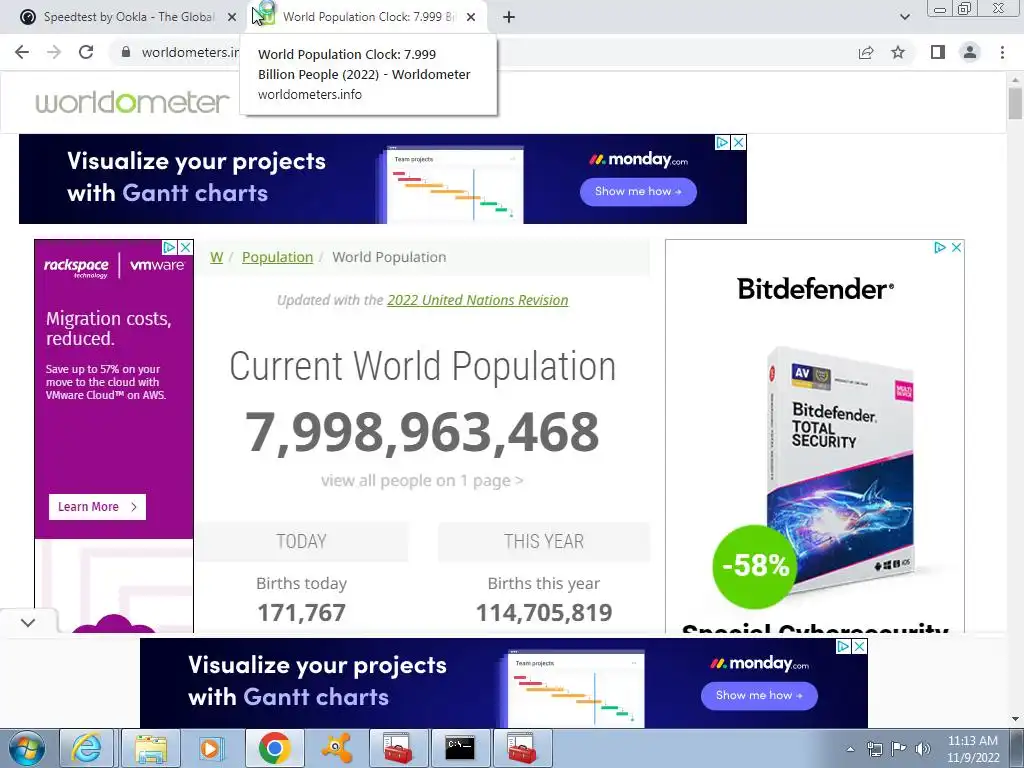Click the 7,998,963,468 population counter
The image size is (1024, 768).
point(422,432)
